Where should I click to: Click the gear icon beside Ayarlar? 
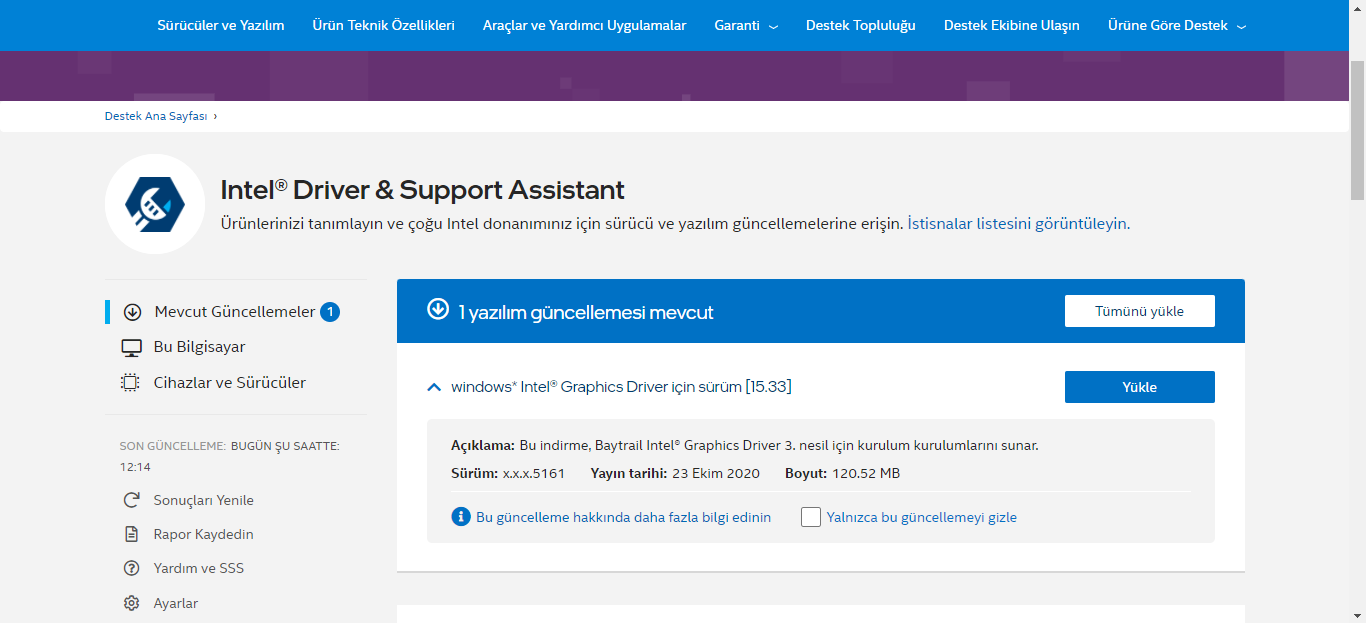click(x=131, y=604)
